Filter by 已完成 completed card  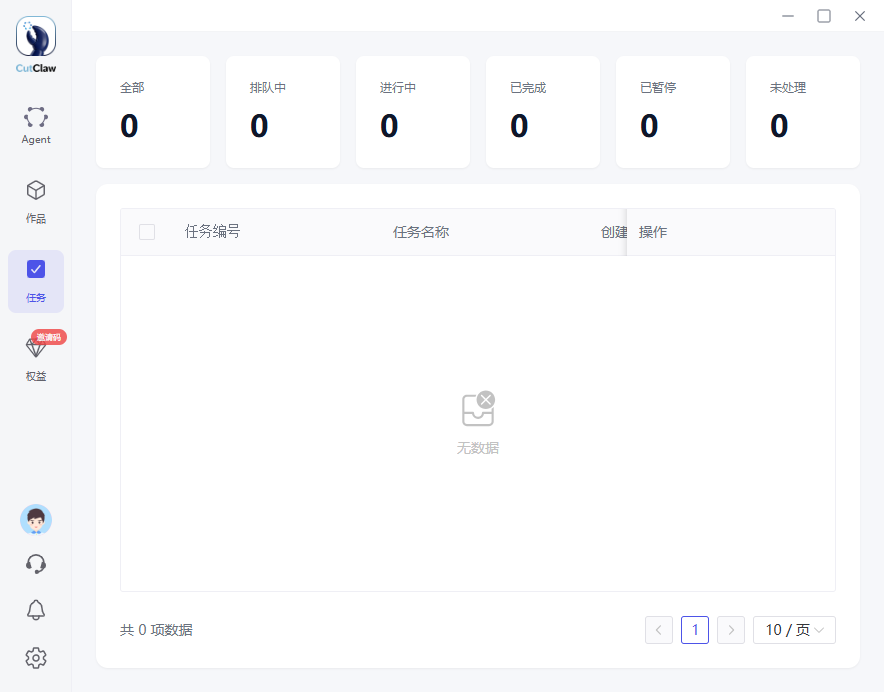pos(543,112)
